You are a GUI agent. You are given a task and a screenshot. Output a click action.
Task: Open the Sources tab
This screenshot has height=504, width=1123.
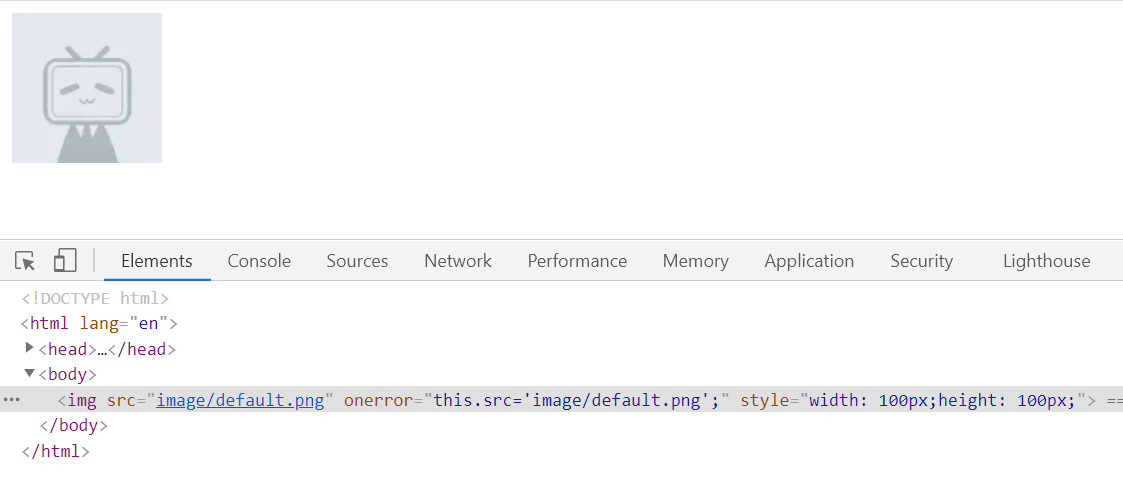click(357, 261)
